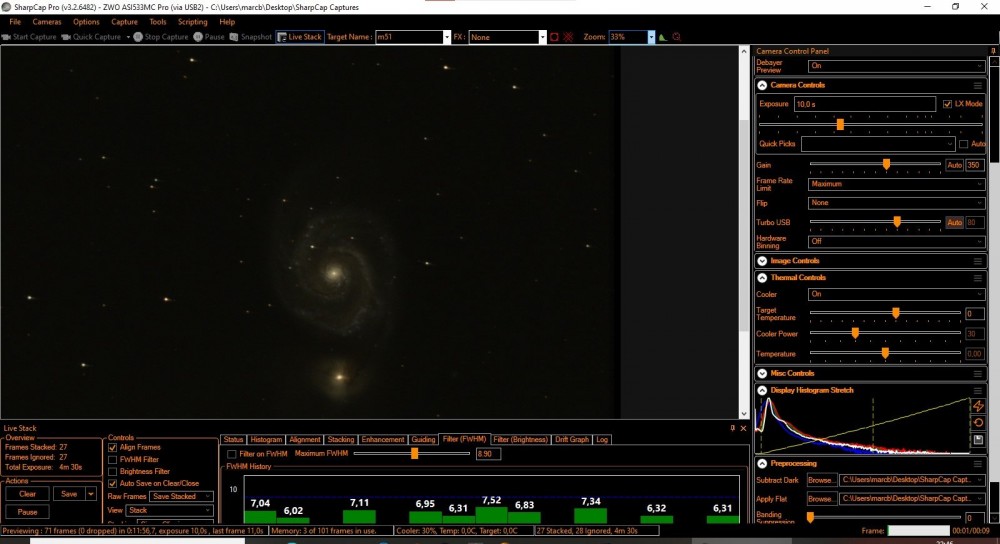1000x544 pixels.
Task: Open the Flip dropdown
Action: (x=896, y=203)
